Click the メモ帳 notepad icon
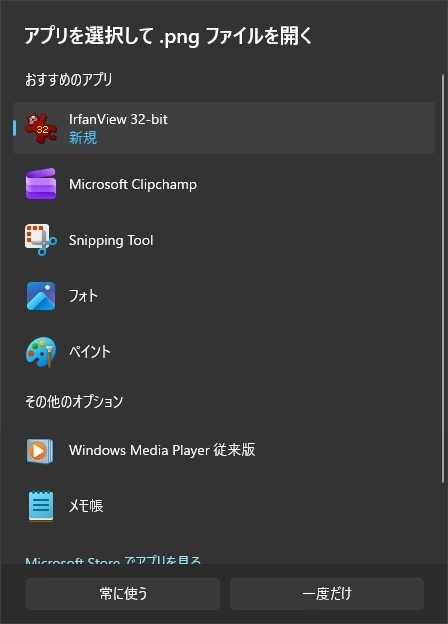This screenshot has height=624, width=448. pyautogui.click(x=41, y=506)
